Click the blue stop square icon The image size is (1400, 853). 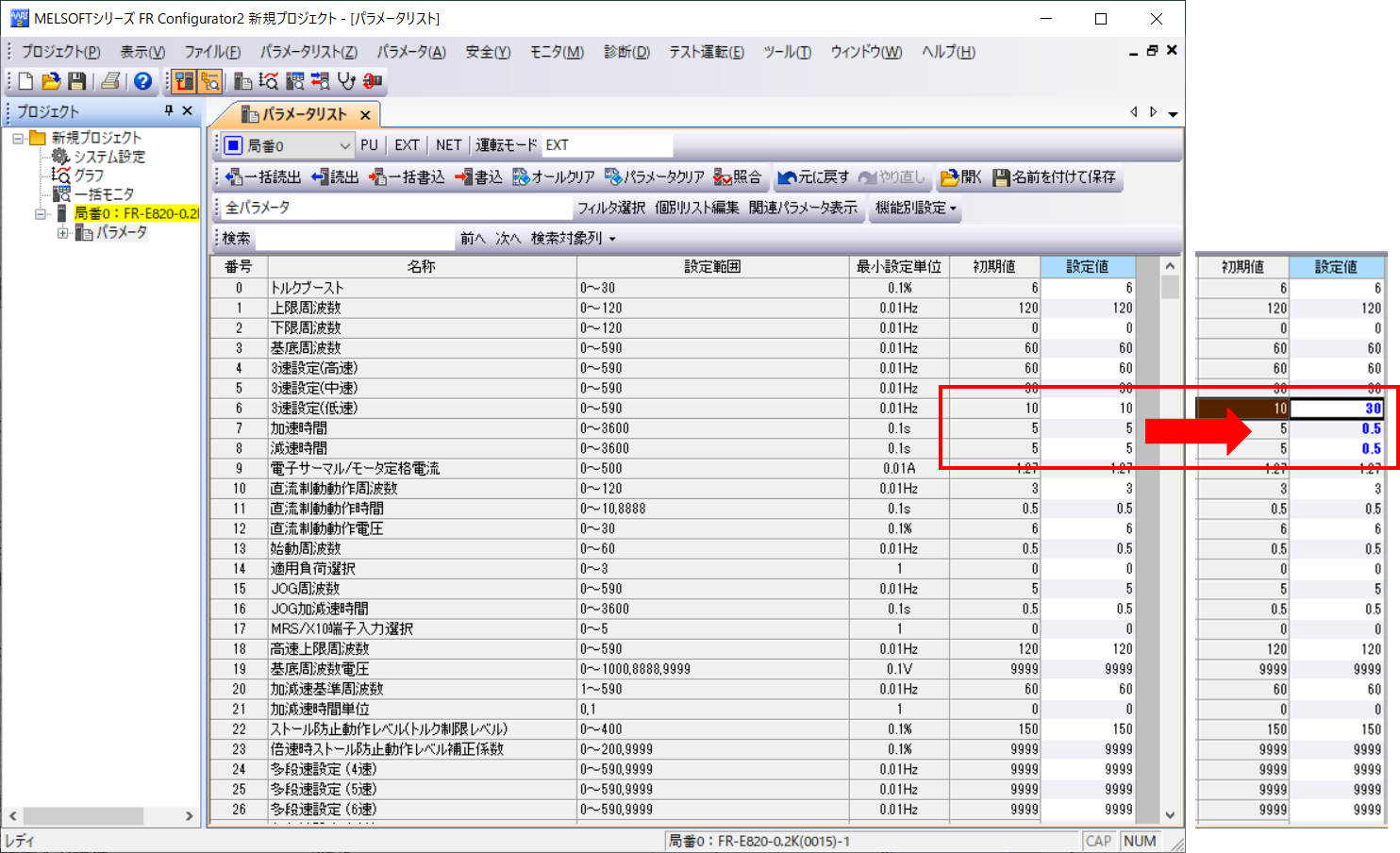[233, 145]
